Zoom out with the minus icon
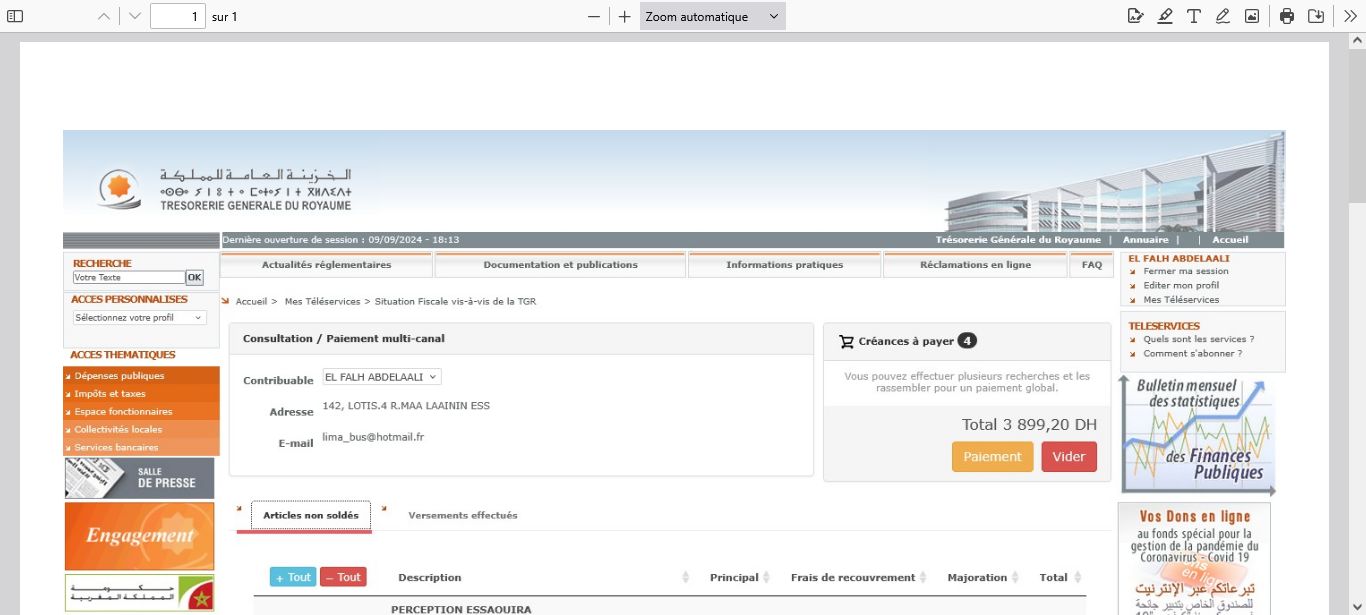This screenshot has width=1366, height=615. (x=594, y=16)
